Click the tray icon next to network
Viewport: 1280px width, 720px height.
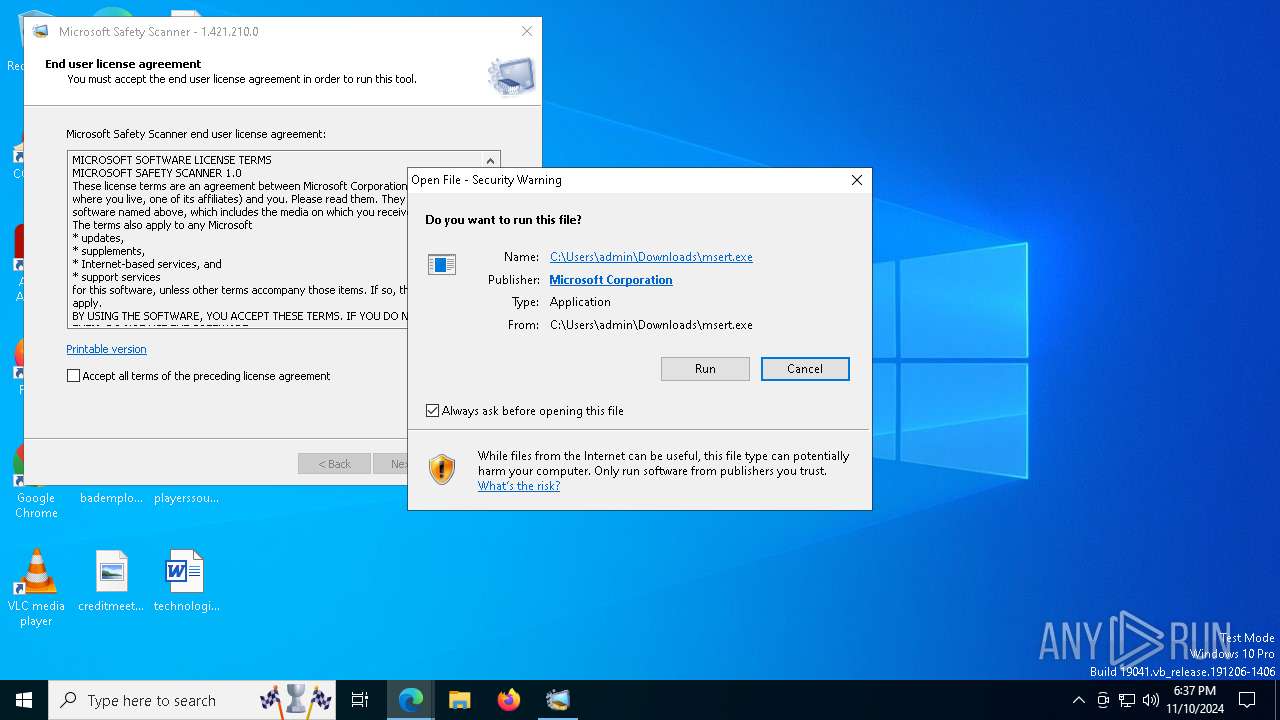tap(1103, 700)
